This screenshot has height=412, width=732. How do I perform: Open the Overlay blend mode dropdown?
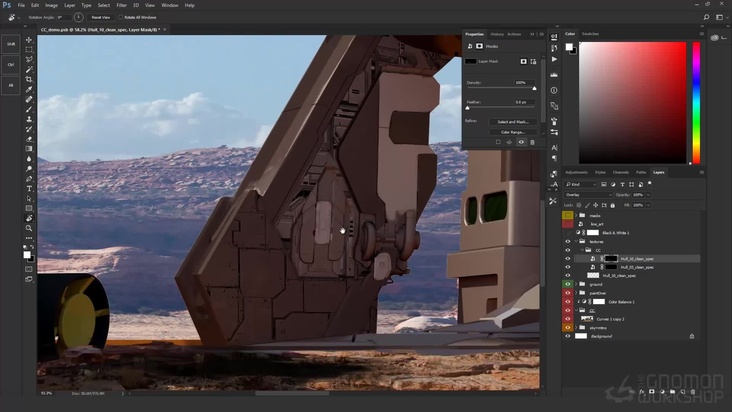coord(587,194)
